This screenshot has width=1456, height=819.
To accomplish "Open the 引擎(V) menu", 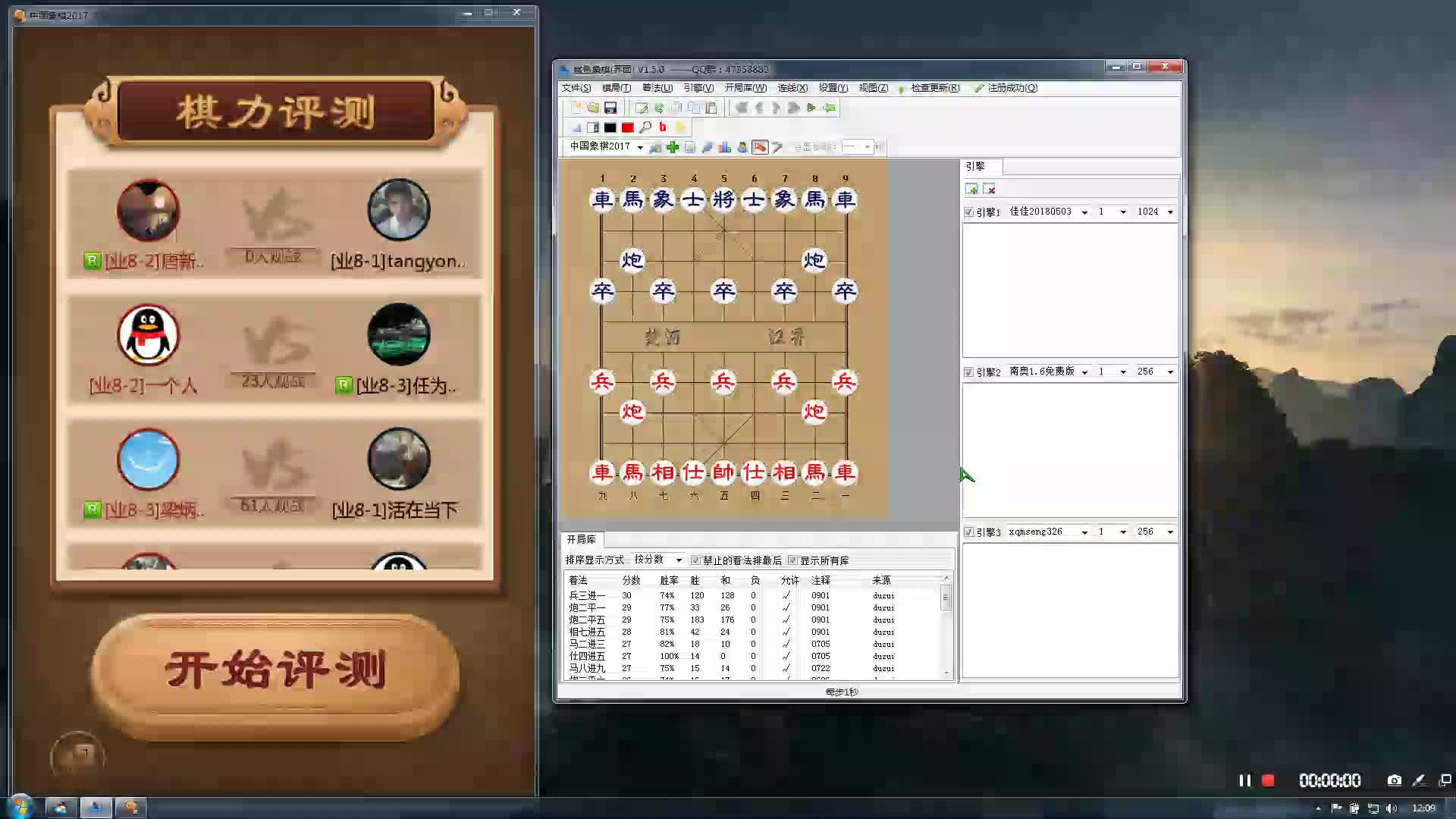I will tap(698, 88).
